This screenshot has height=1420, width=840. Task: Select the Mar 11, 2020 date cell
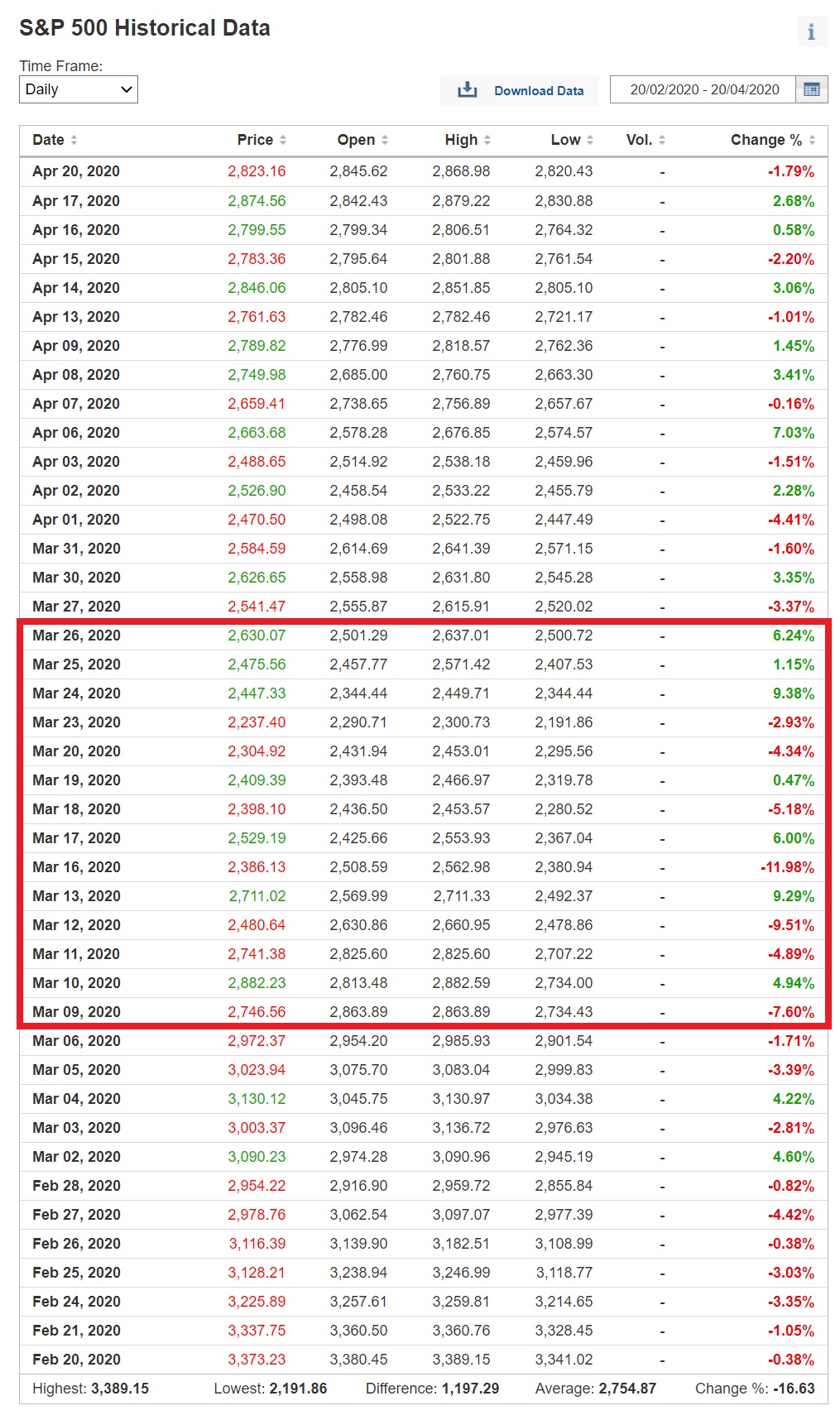pos(76,954)
